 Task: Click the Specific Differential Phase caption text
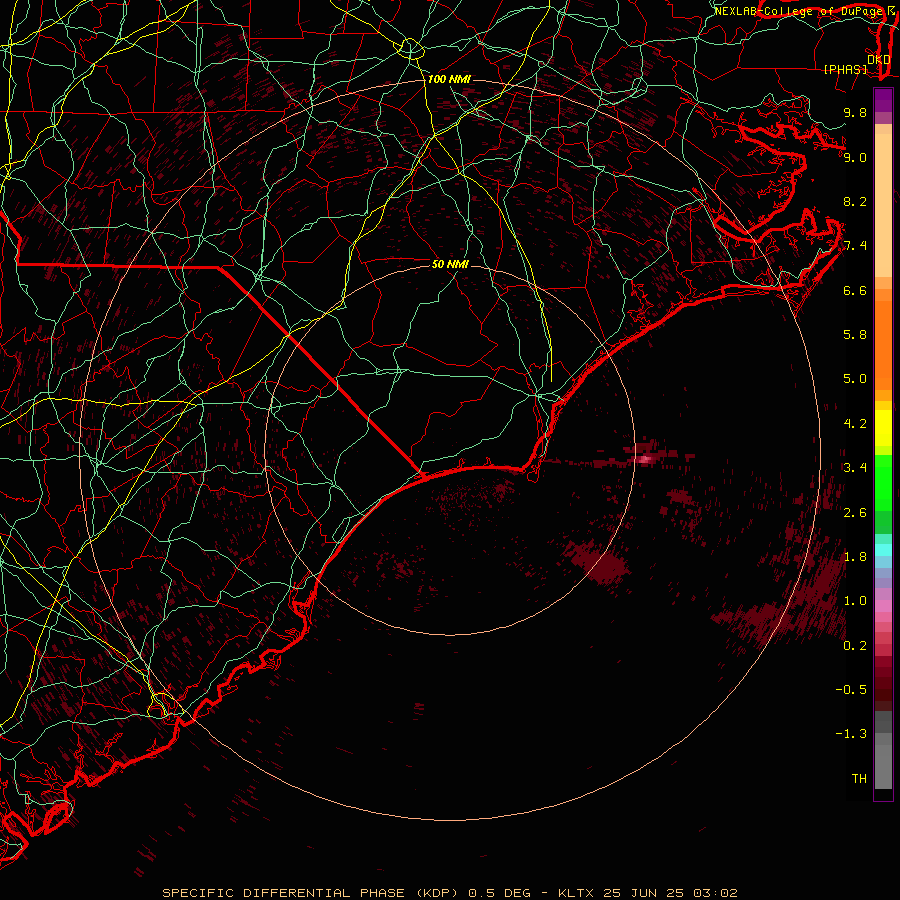click(x=449, y=893)
